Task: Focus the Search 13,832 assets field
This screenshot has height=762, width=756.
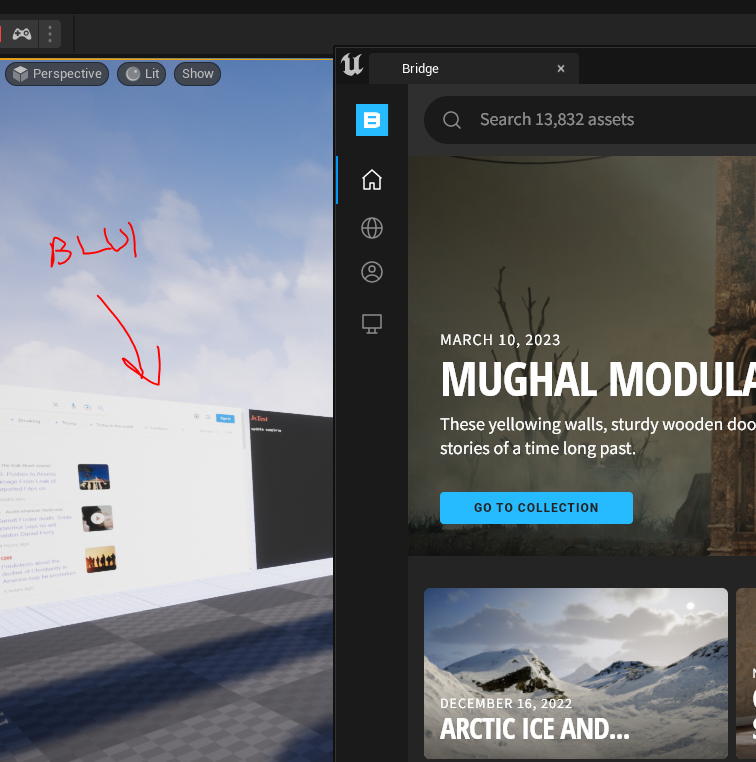Action: [590, 120]
